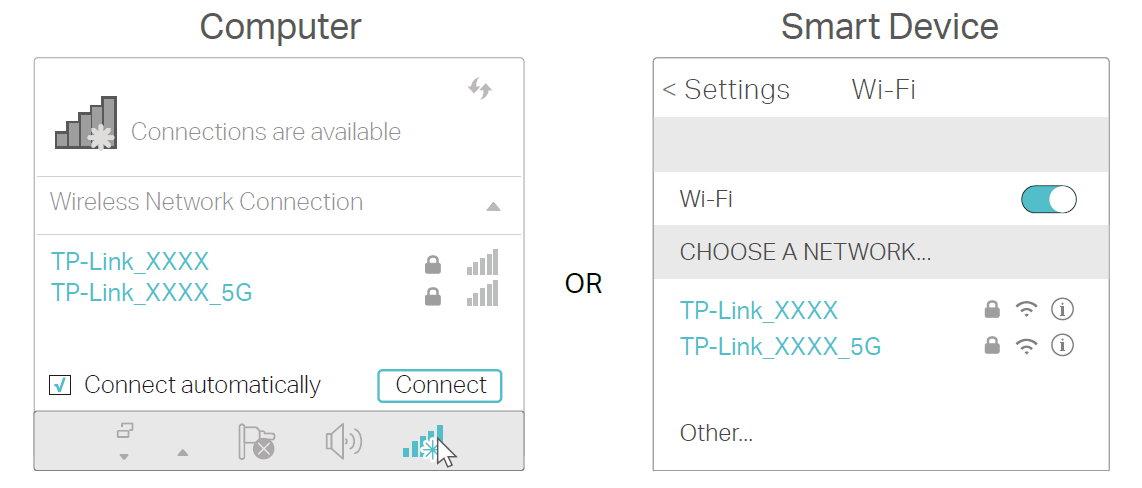Open the Action Center flag icon
The height and width of the screenshot is (488, 1142).
(256, 441)
